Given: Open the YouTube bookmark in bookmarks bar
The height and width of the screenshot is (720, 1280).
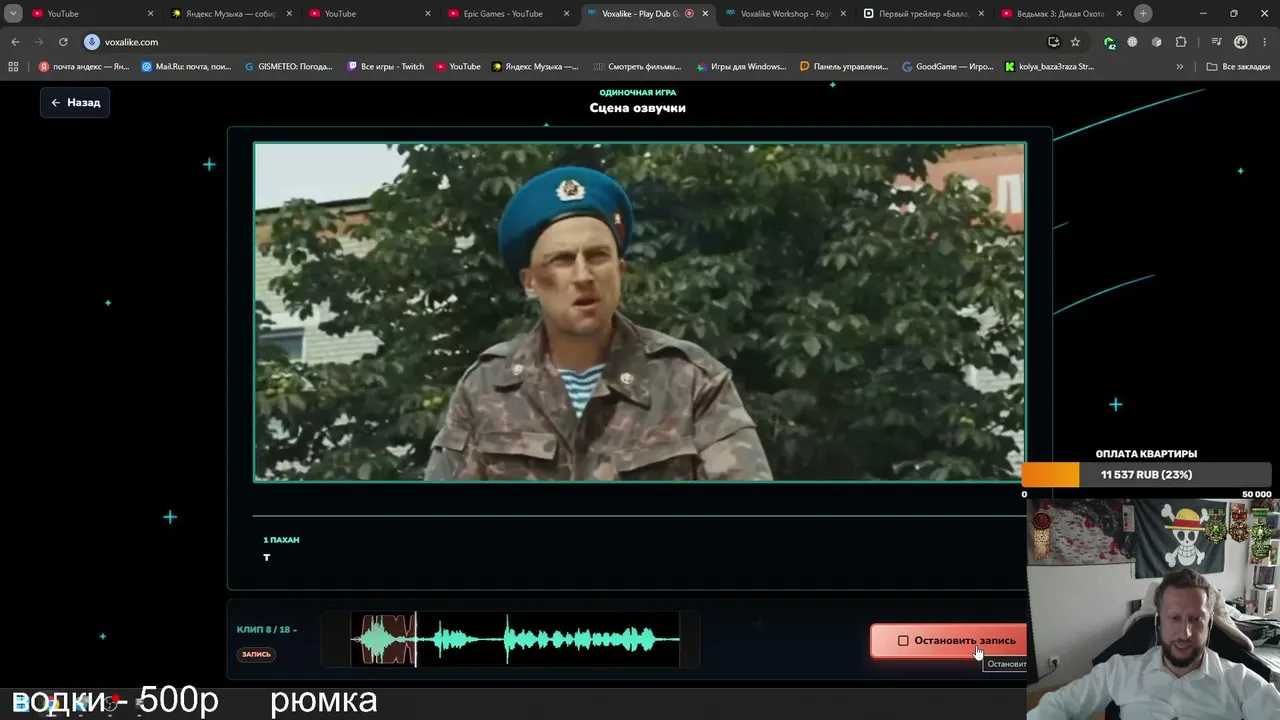Looking at the screenshot, I should 458,67.
